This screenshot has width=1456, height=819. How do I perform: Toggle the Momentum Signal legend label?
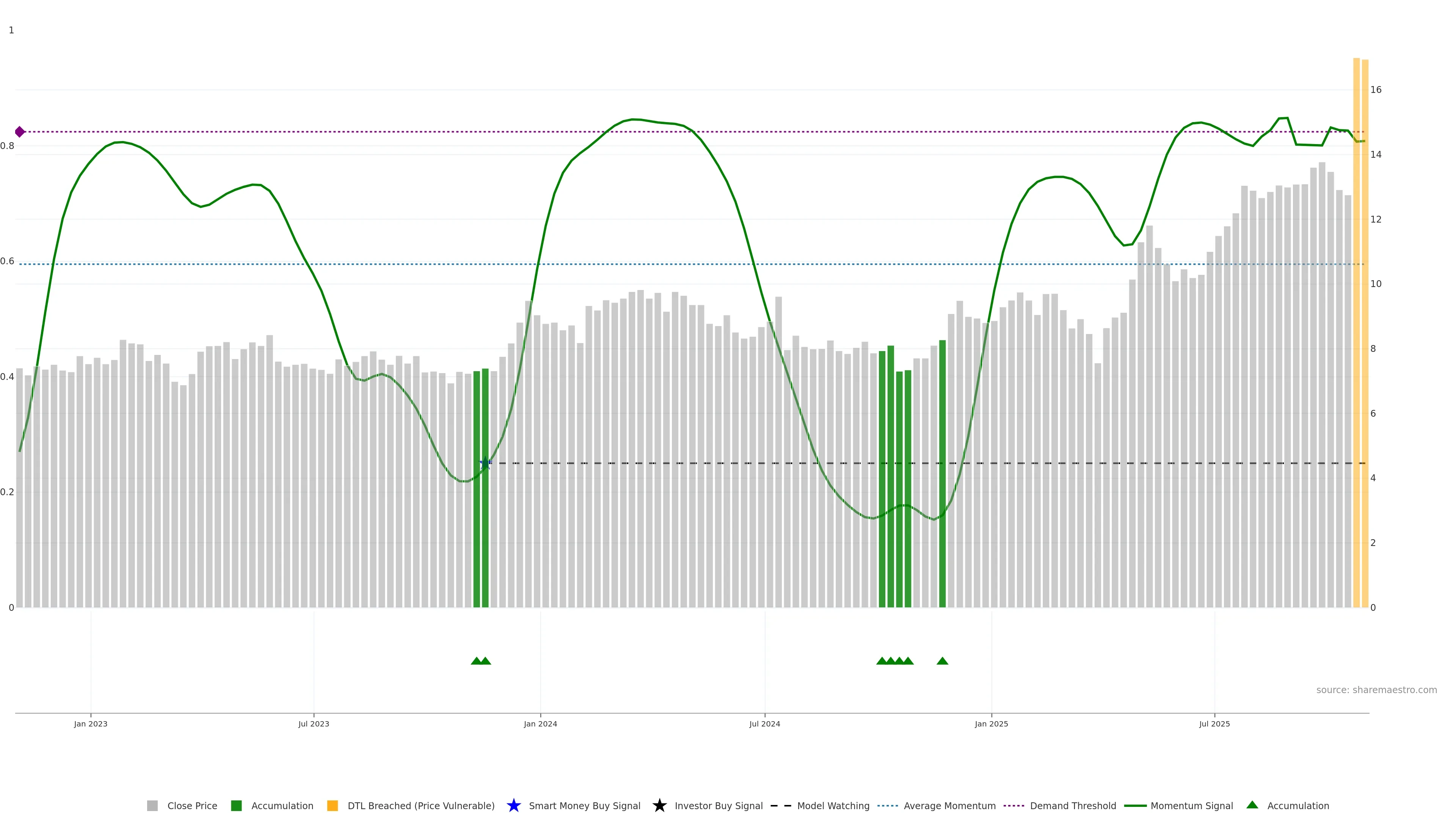click(x=1191, y=805)
